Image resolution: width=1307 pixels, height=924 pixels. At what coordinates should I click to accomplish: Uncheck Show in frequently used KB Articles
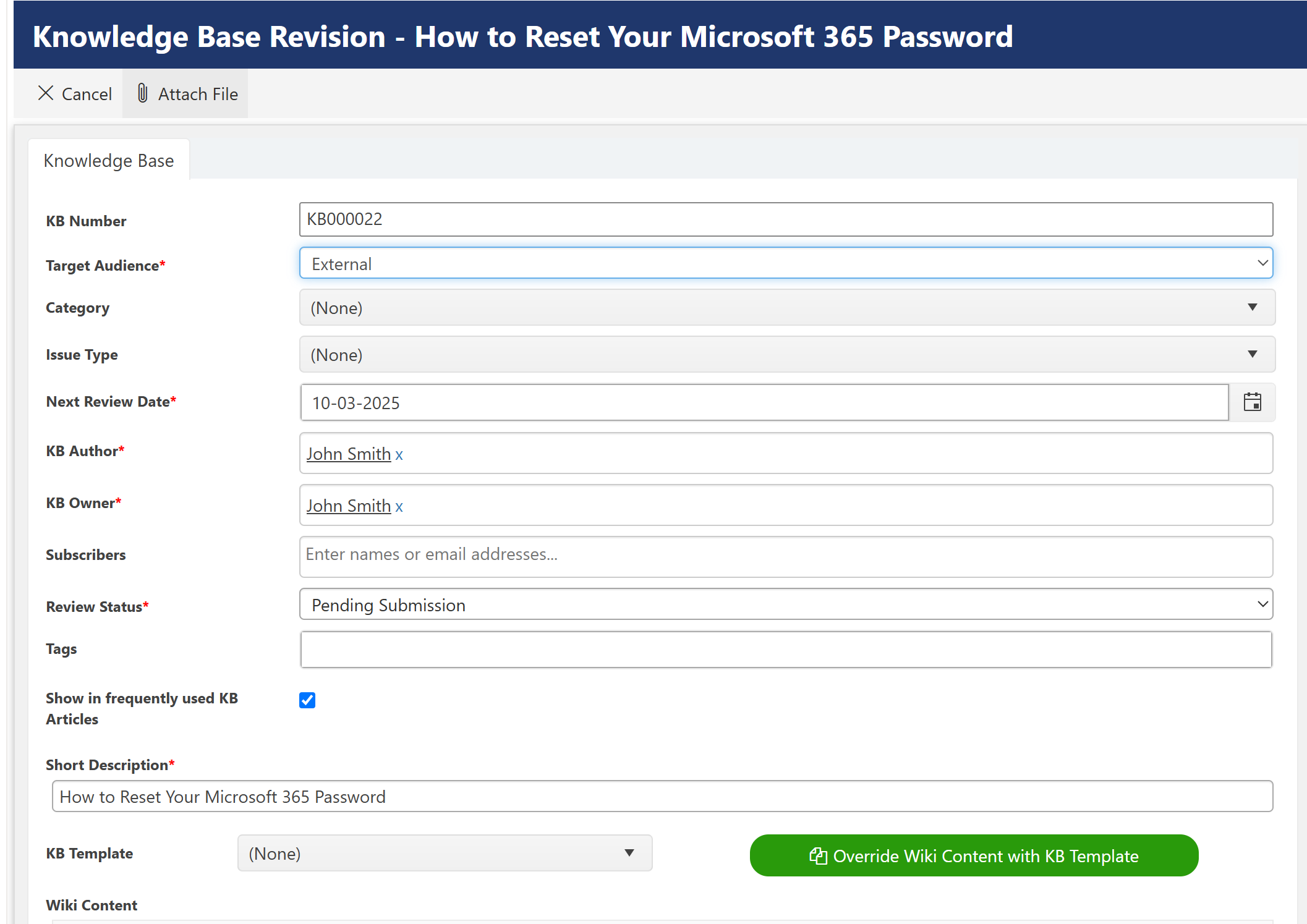click(307, 700)
